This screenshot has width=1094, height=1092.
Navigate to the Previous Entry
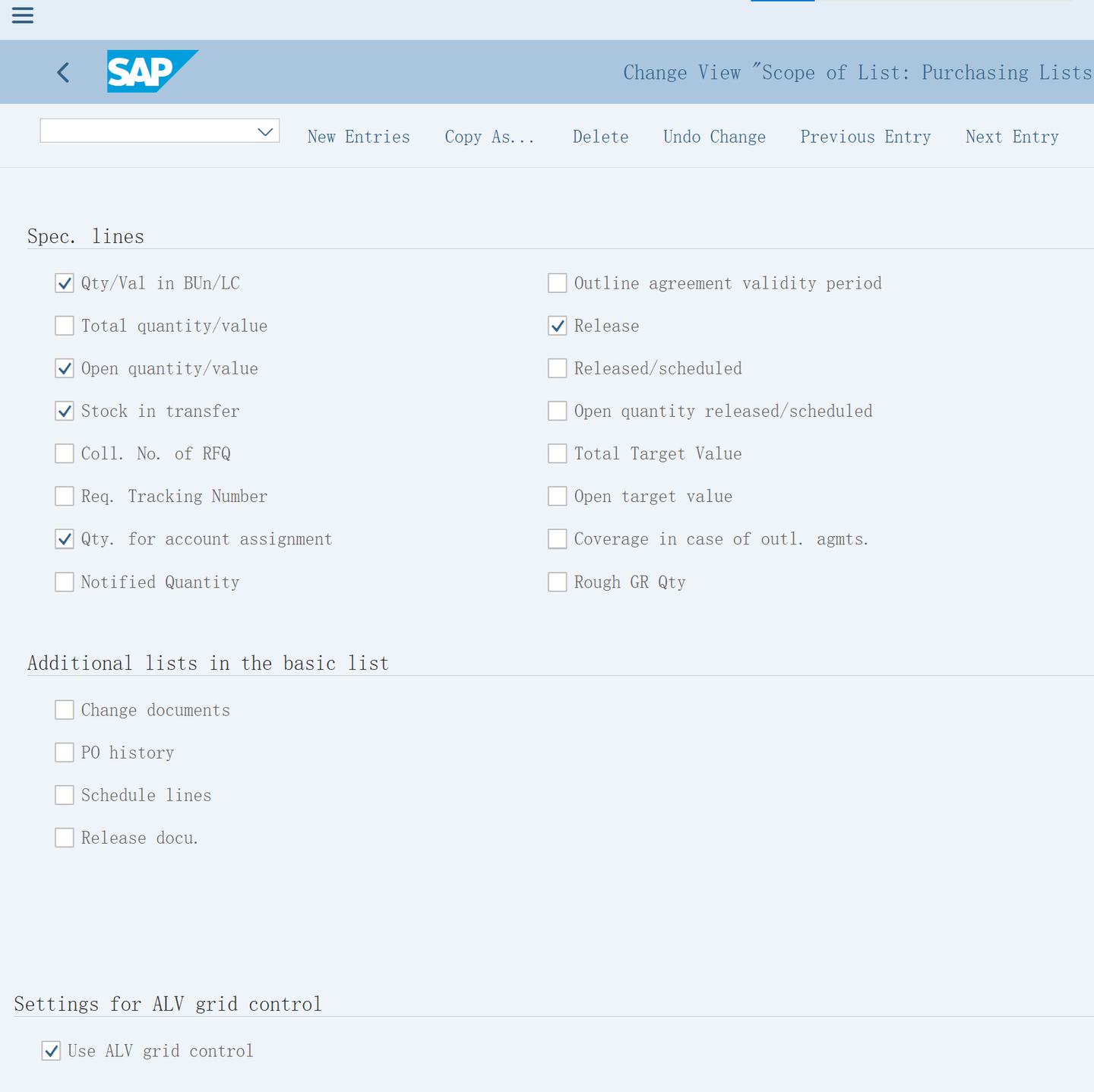pos(865,137)
